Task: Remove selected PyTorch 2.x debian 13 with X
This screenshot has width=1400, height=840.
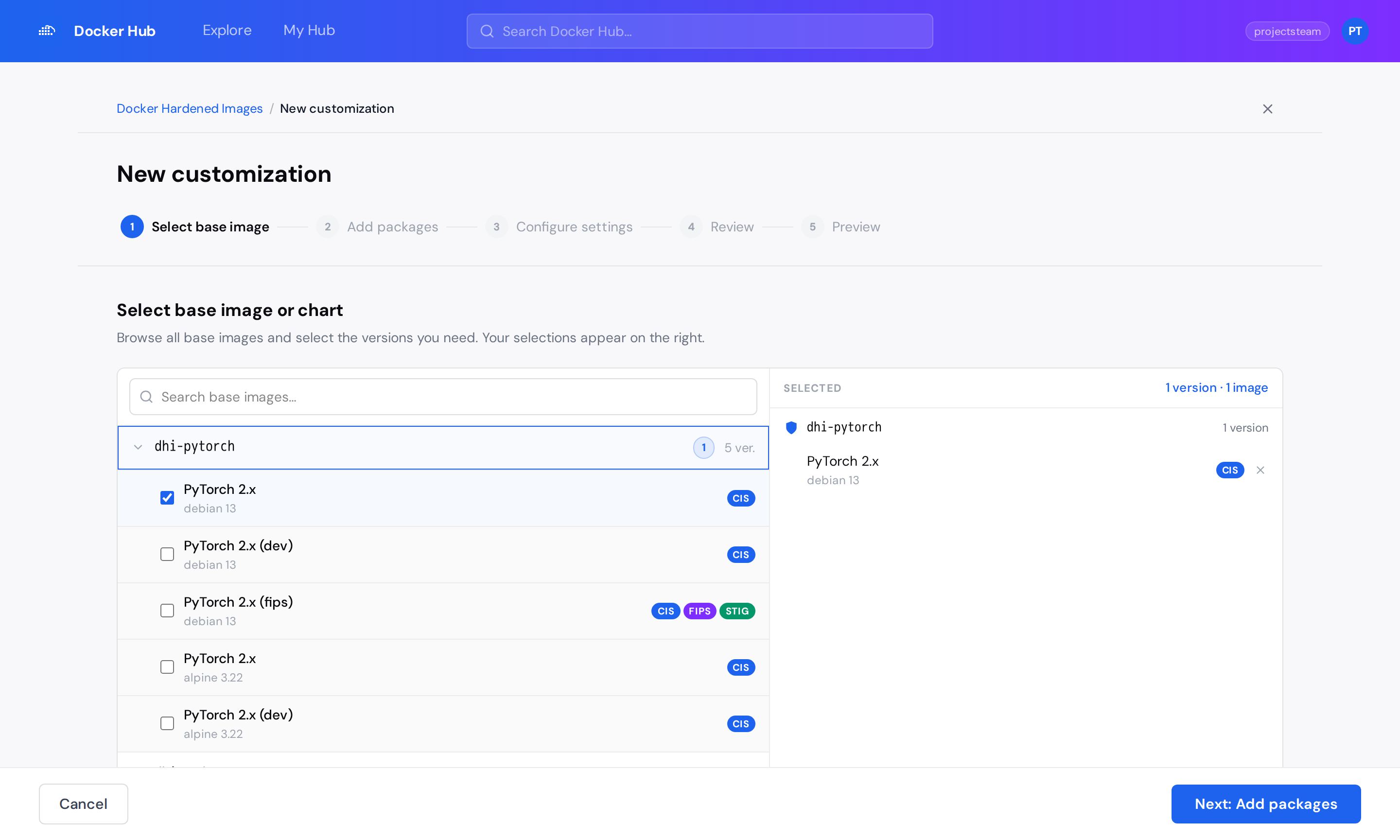Action: [1260, 470]
